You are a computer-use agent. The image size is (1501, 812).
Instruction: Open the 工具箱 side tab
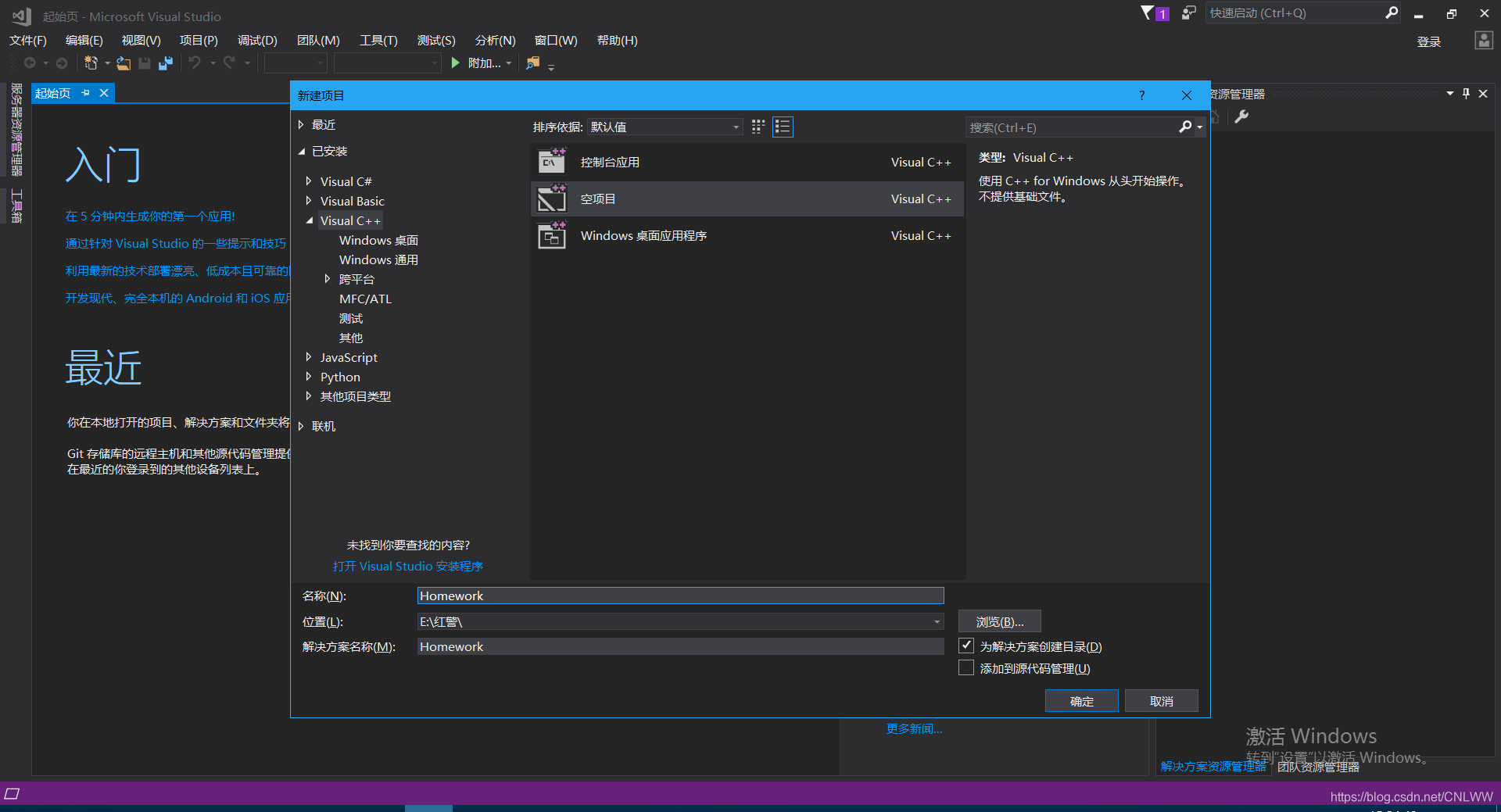[x=16, y=206]
